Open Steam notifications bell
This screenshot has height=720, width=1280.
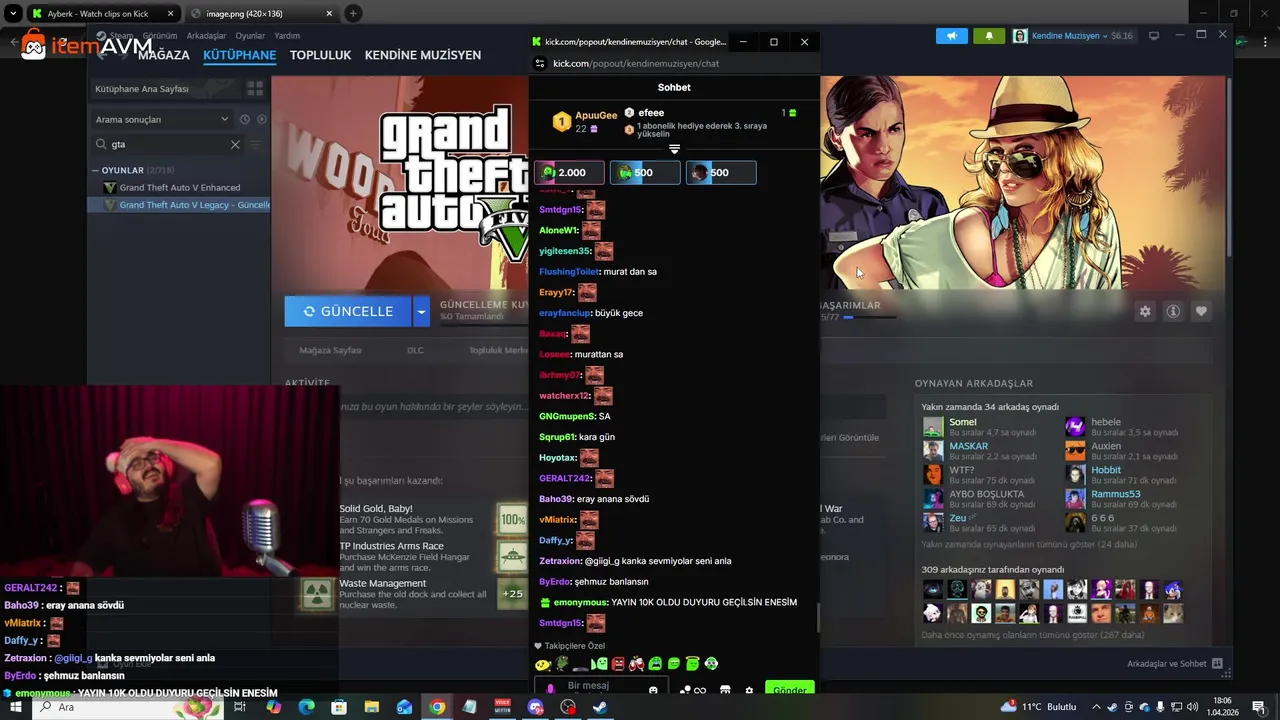(x=989, y=36)
